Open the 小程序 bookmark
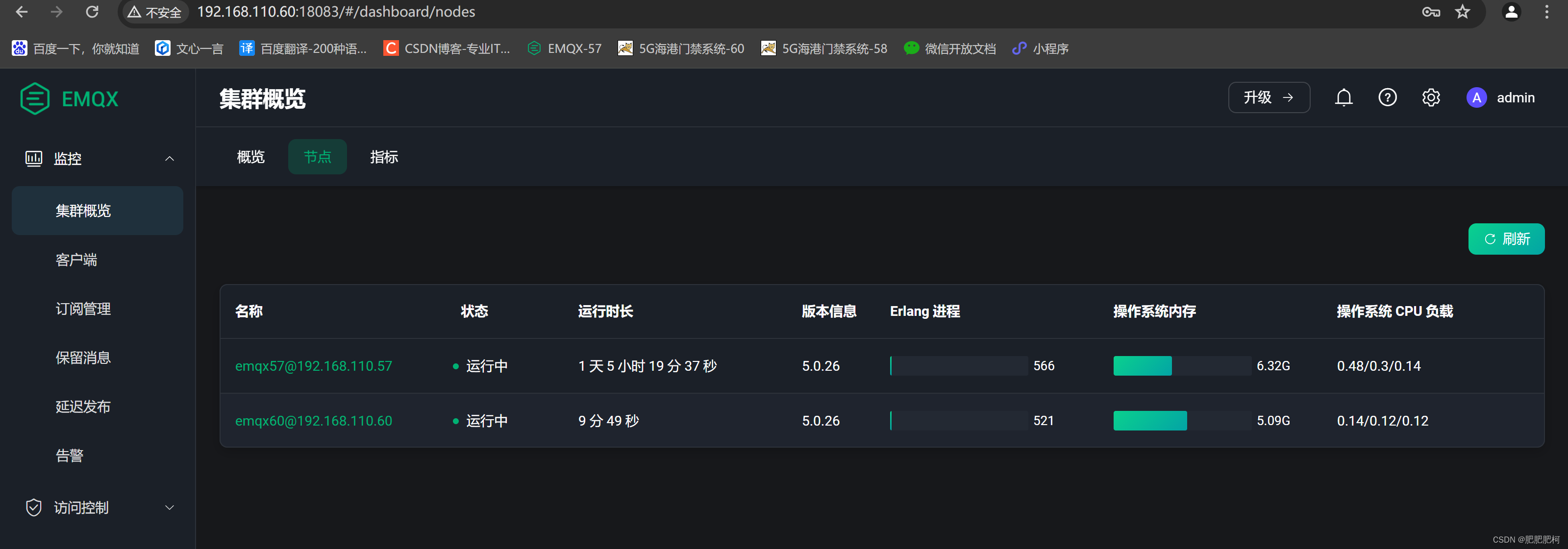 1040,48
